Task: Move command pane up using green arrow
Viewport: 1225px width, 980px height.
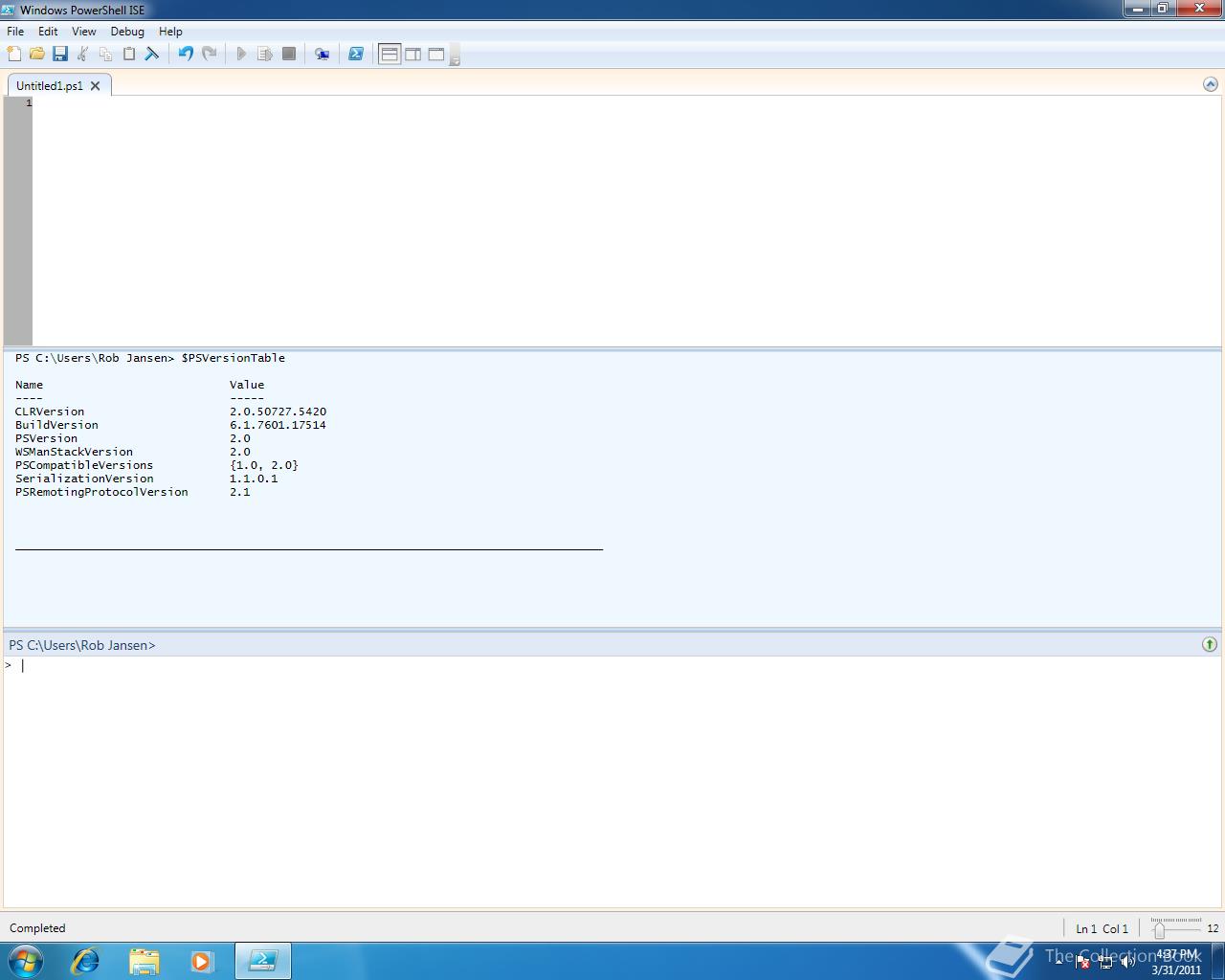Action: coord(1210,644)
